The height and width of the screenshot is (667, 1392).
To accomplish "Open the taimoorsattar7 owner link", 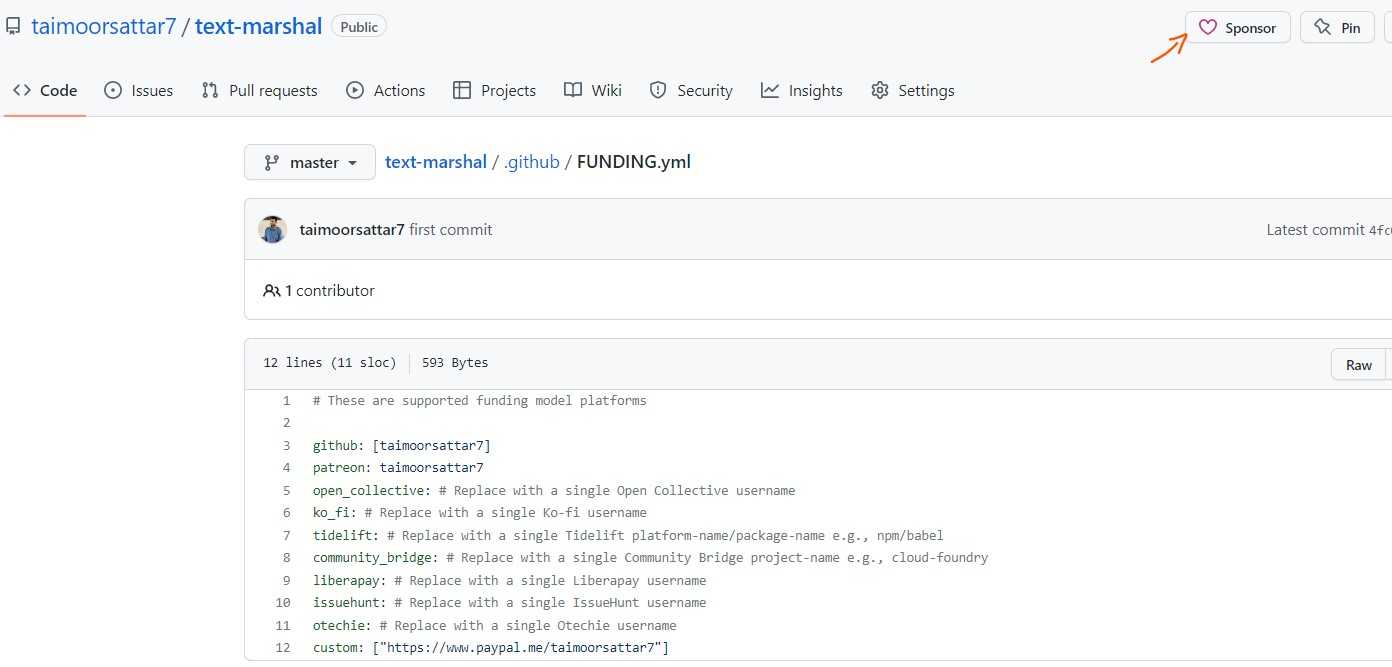I will 104,27.
